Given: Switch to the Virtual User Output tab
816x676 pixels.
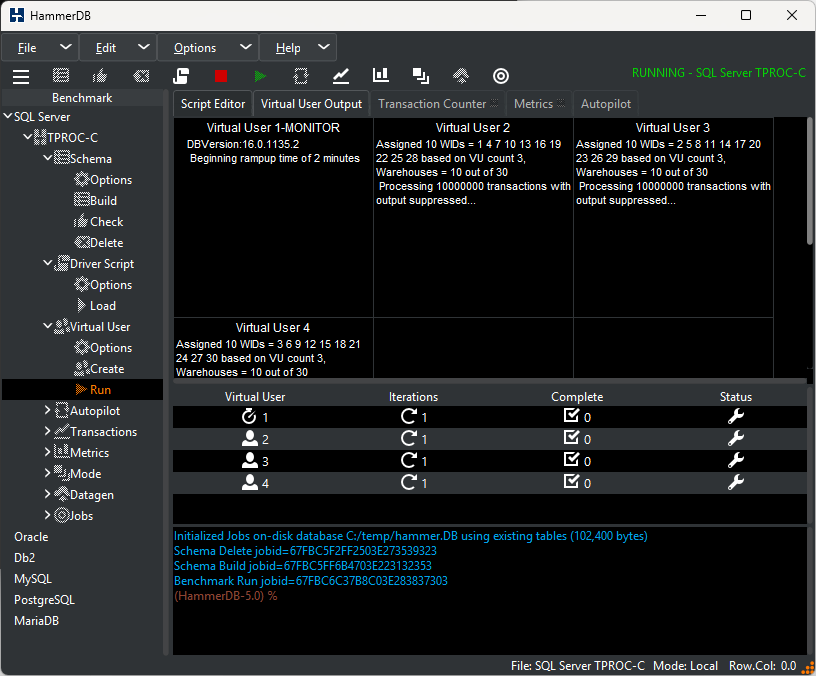Looking at the screenshot, I should (311, 104).
